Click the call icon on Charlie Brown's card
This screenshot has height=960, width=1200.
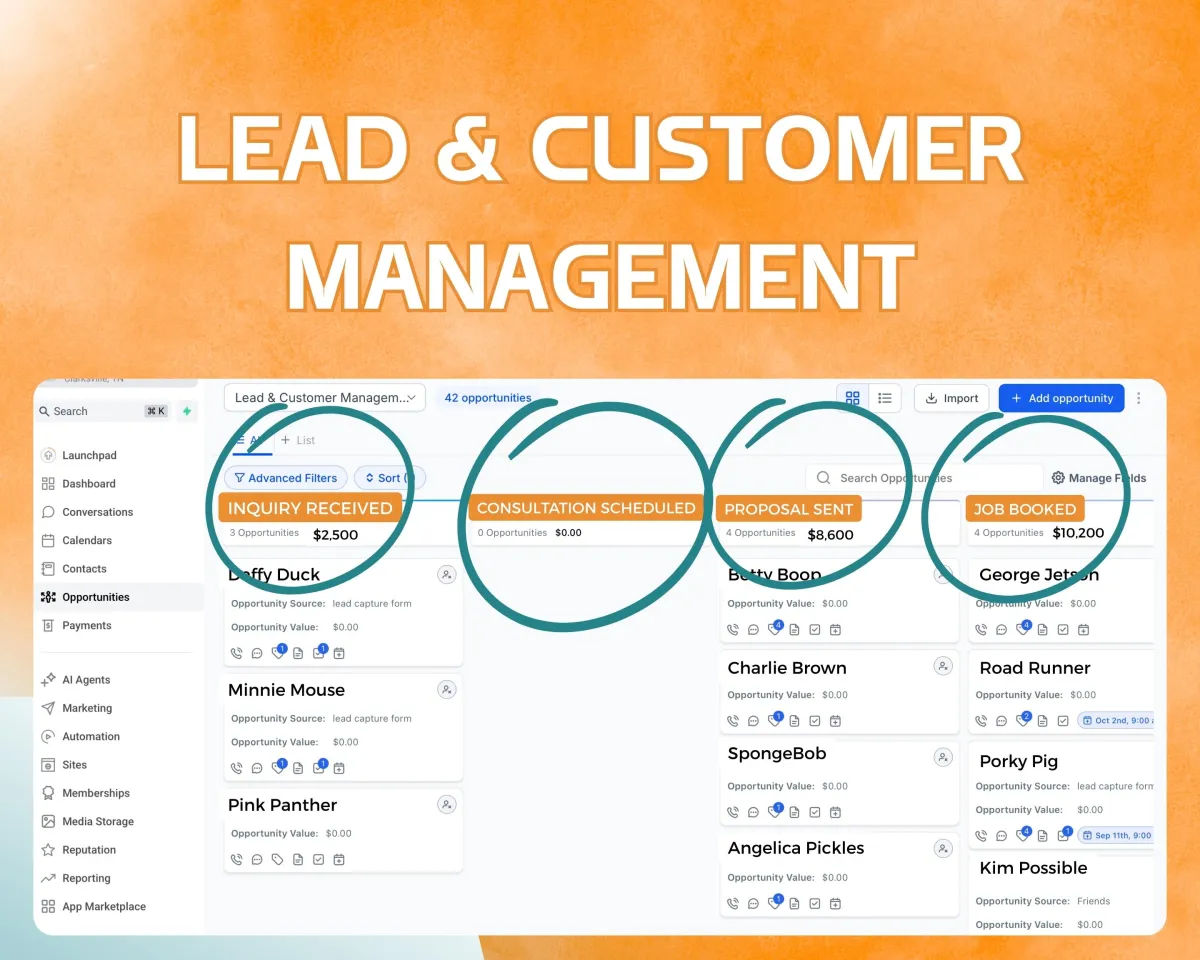click(733, 720)
